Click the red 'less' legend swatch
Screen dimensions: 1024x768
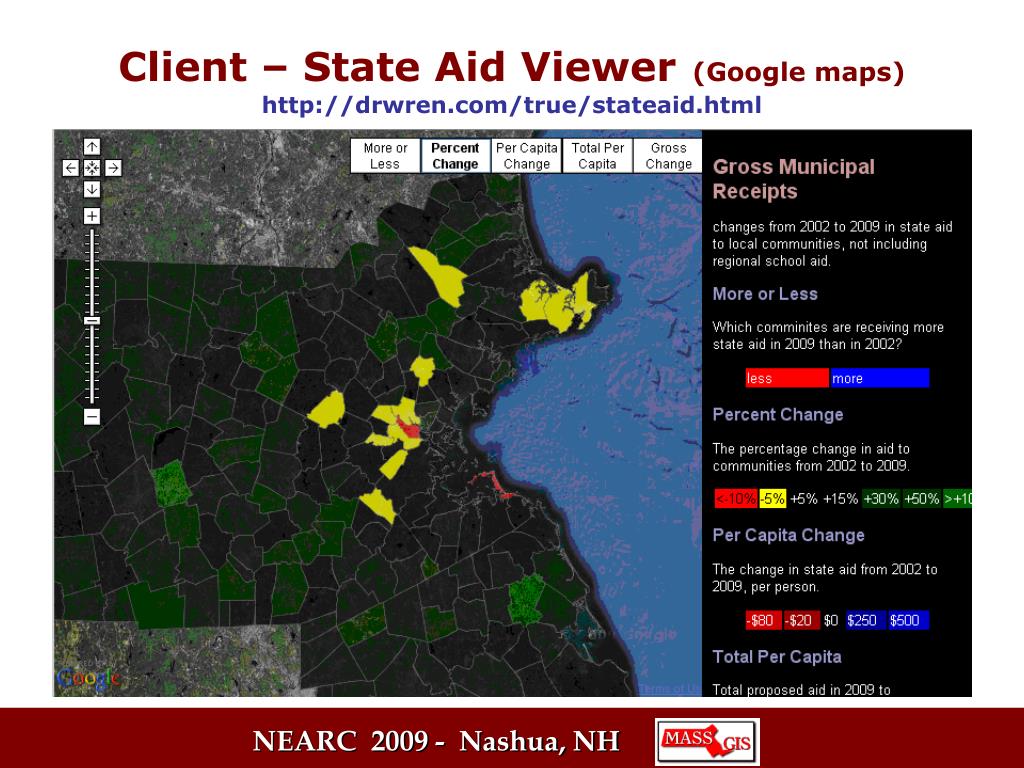787,378
